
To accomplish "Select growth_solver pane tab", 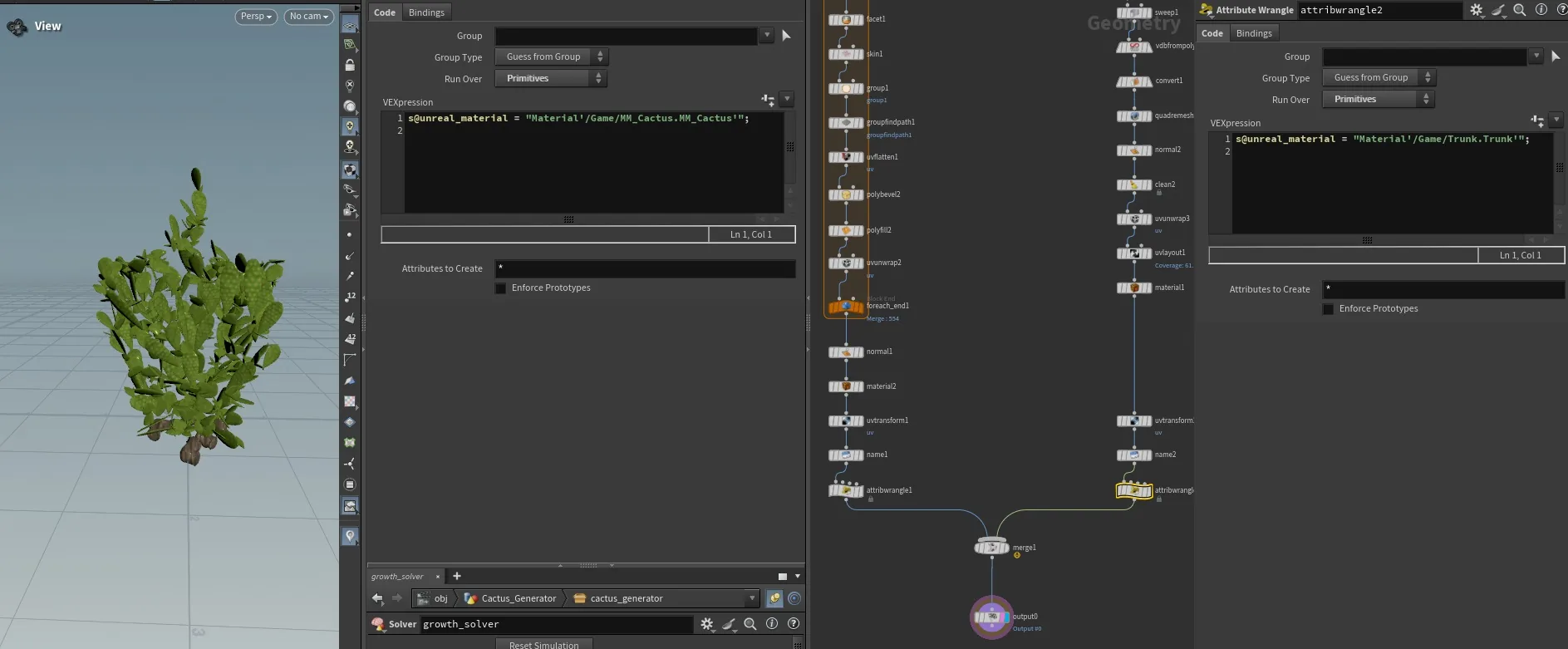I will [x=397, y=576].
